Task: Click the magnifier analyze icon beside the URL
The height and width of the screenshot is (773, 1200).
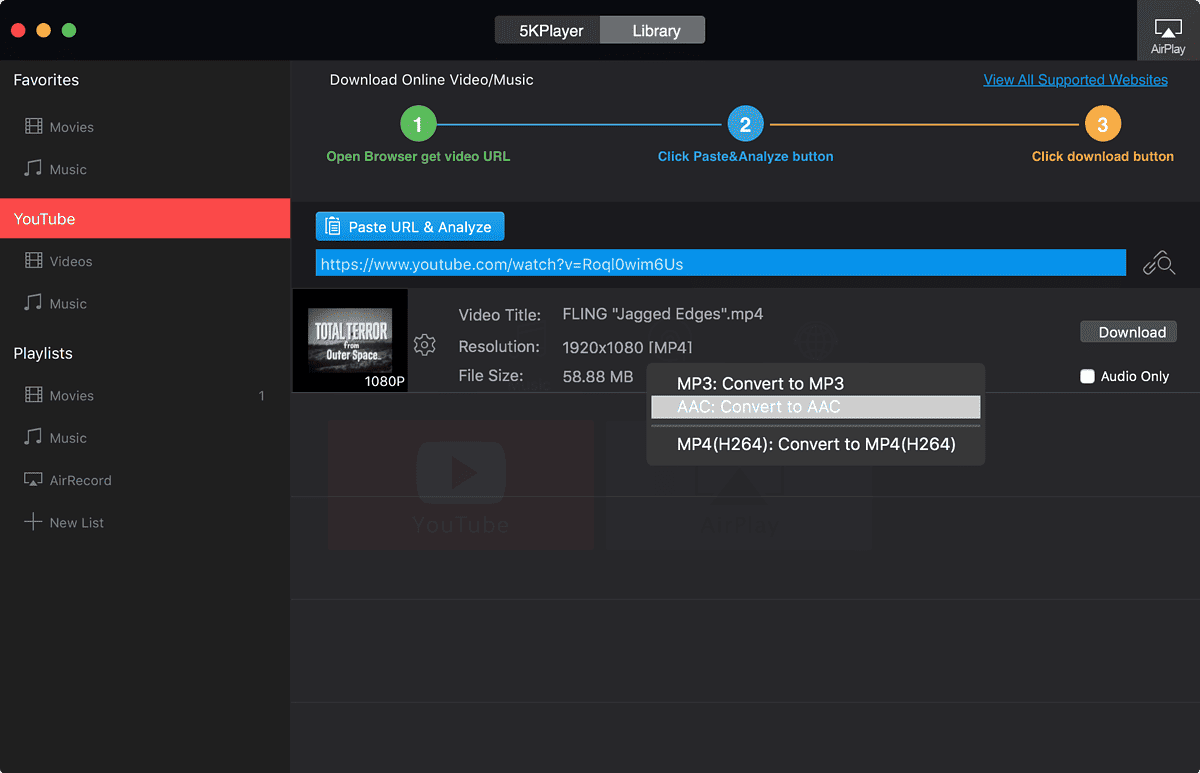Action: (1159, 262)
